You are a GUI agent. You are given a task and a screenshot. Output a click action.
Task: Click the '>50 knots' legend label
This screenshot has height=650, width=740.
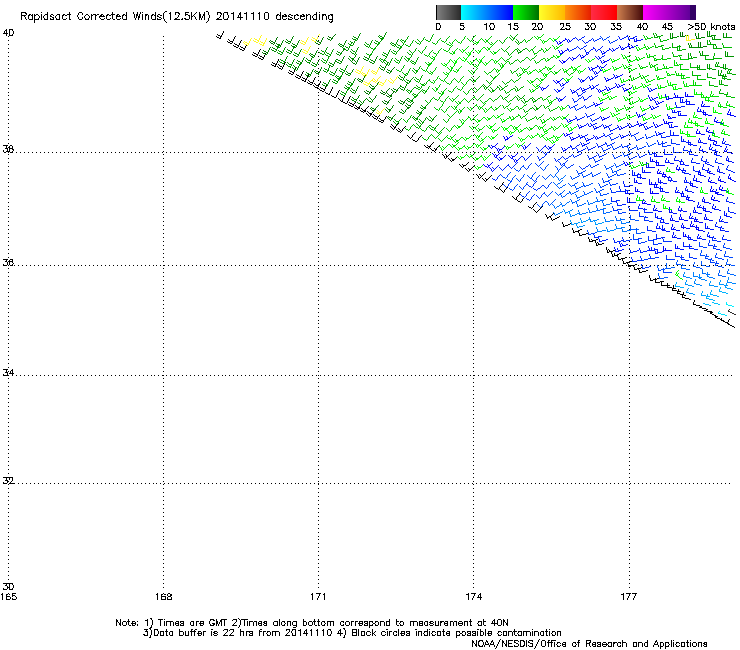[x=711, y=27]
